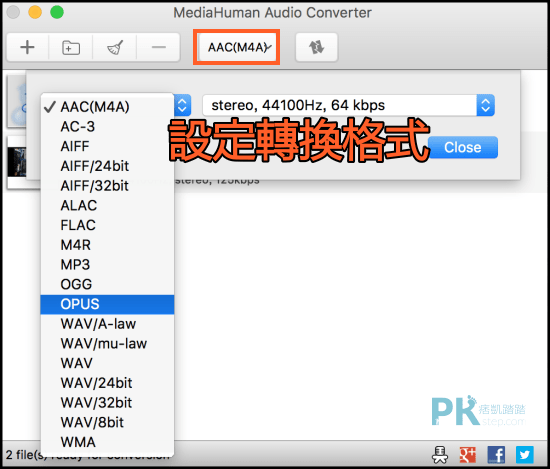Image resolution: width=550 pixels, height=469 pixels.
Task: Click the add file plus icon
Action: (27, 47)
